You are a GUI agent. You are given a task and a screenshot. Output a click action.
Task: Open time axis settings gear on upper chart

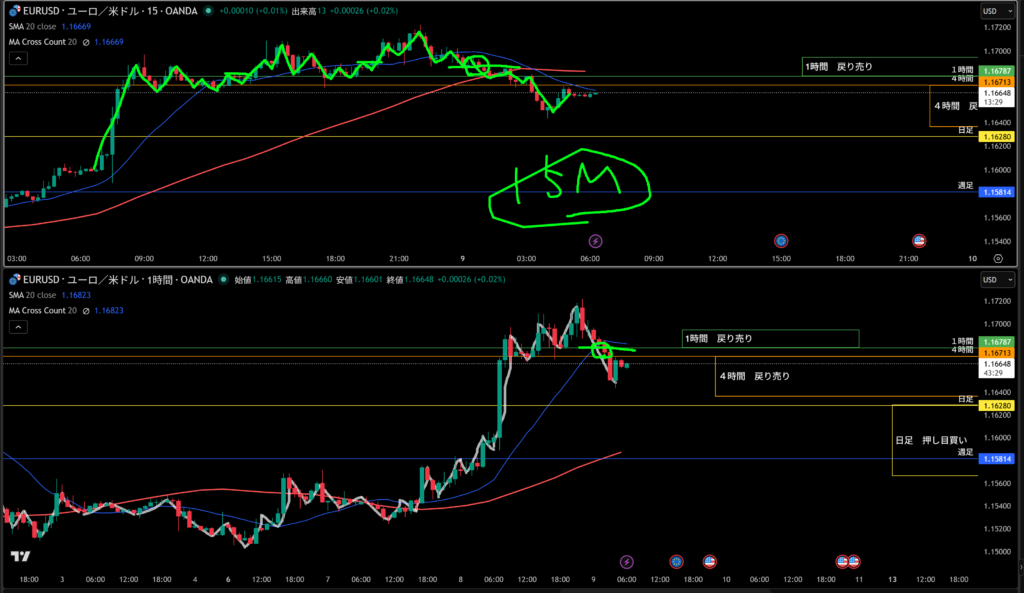(998, 258)
